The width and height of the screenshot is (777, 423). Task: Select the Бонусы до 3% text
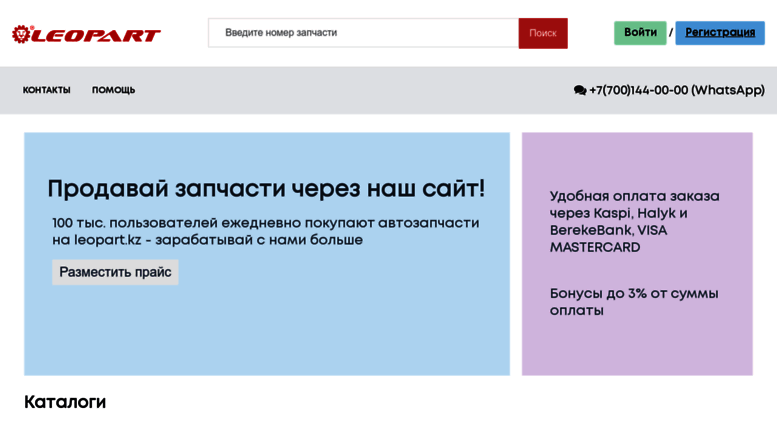tap(634, 302)
